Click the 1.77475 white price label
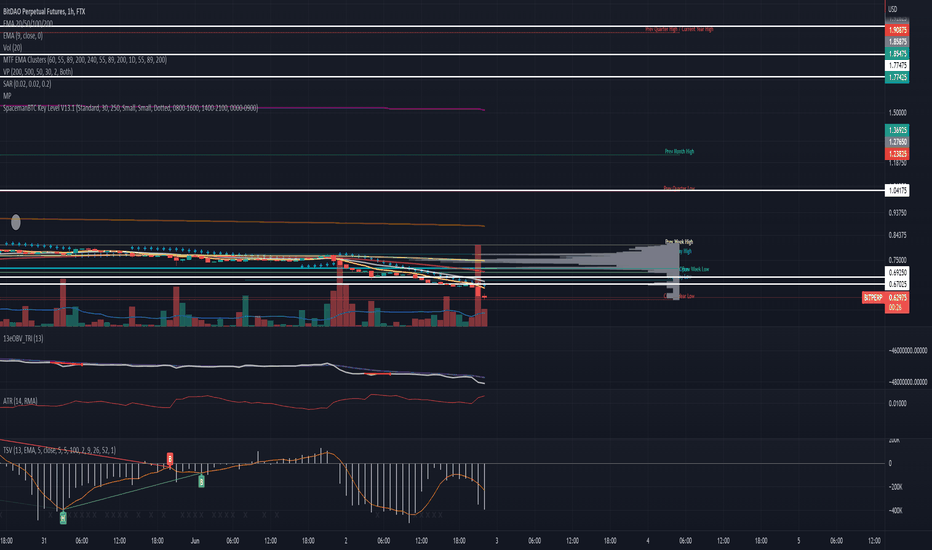This screenshot has width=932, height=550. (897, 65)
